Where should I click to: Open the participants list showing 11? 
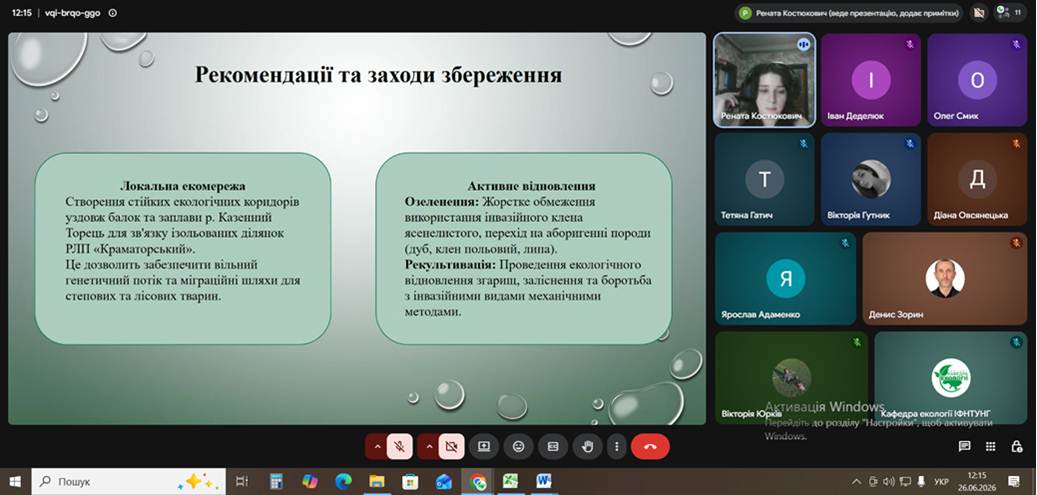tap(1012, 12)
